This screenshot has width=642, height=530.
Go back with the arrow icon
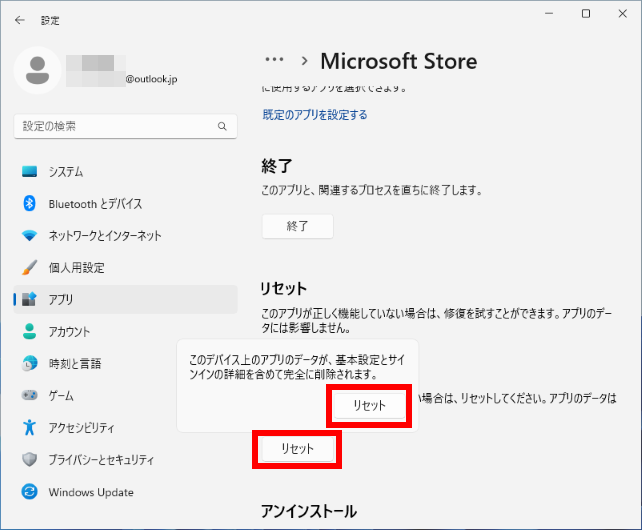(19, 20)
